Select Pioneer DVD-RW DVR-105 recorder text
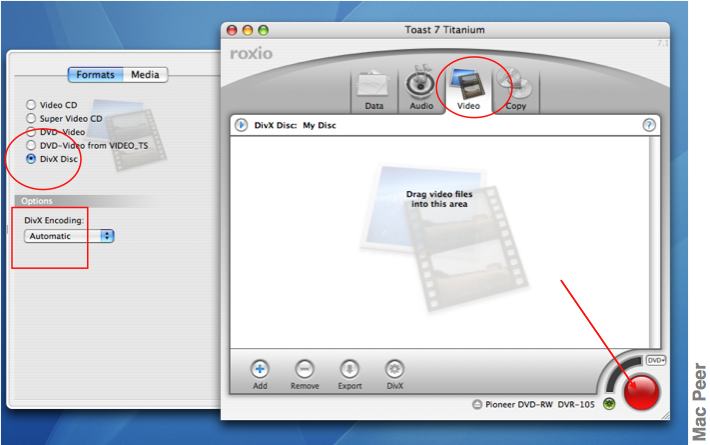Screen dimensions: 710x445 coord(540,404)
